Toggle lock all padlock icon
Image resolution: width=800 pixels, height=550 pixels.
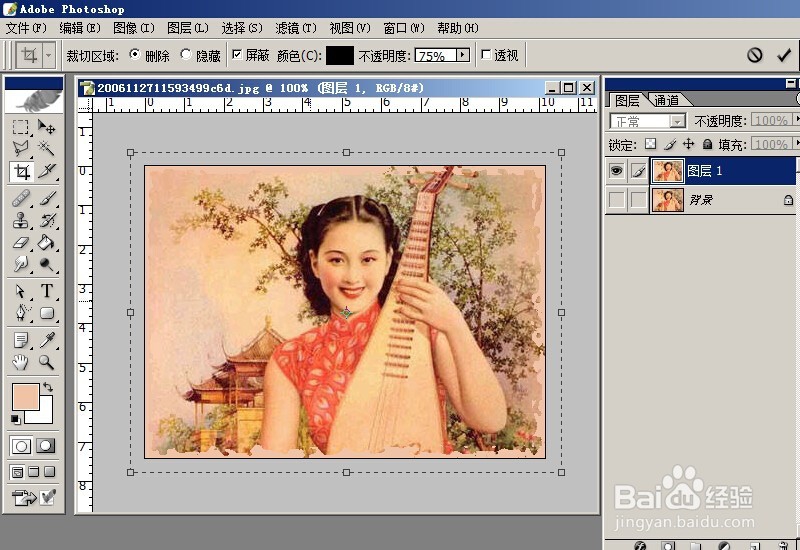tap(707, 144)
